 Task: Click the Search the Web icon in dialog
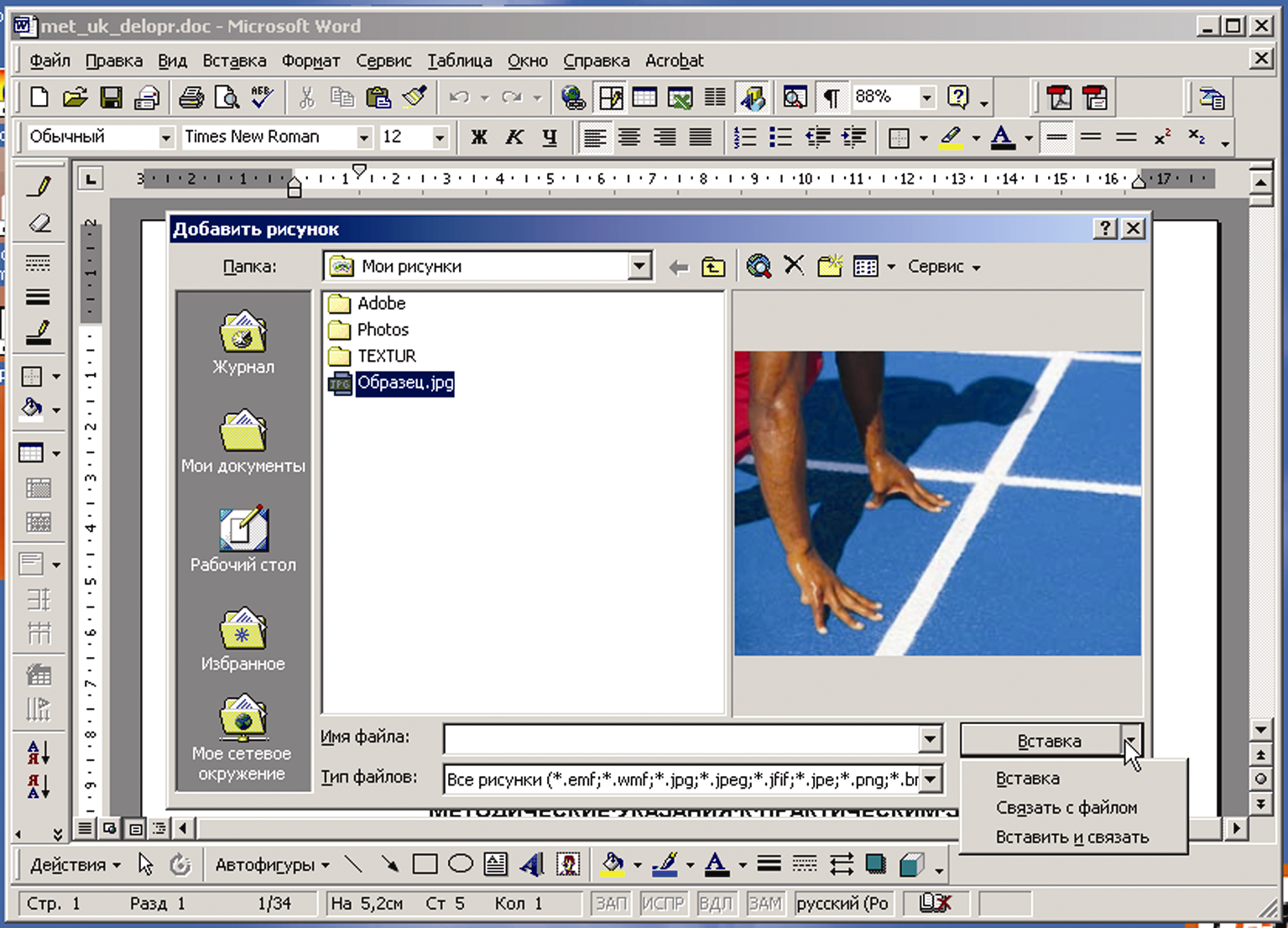pos(759,267)
